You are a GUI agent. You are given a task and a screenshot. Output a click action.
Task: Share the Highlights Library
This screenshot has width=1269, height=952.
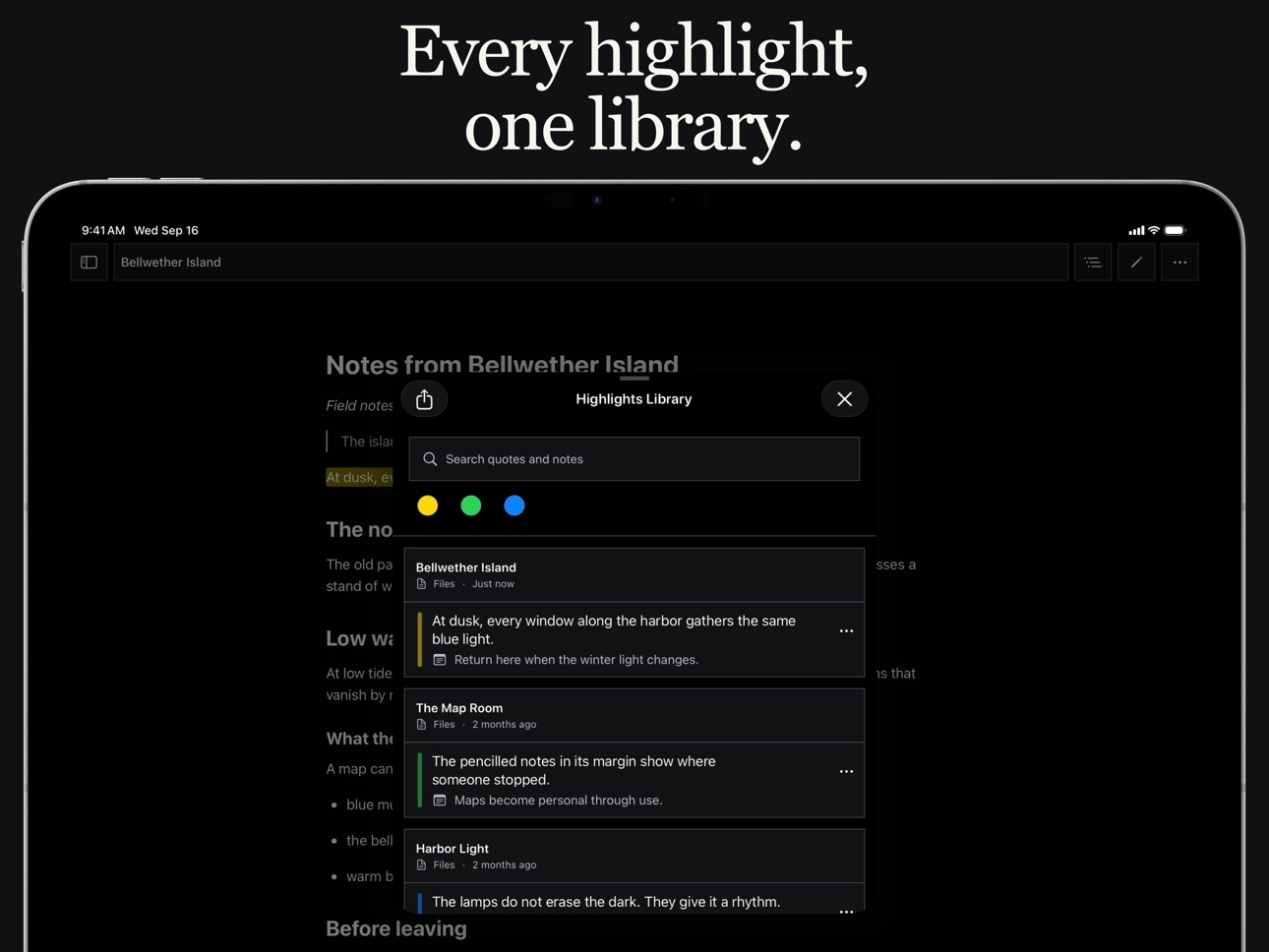point(424,399)
